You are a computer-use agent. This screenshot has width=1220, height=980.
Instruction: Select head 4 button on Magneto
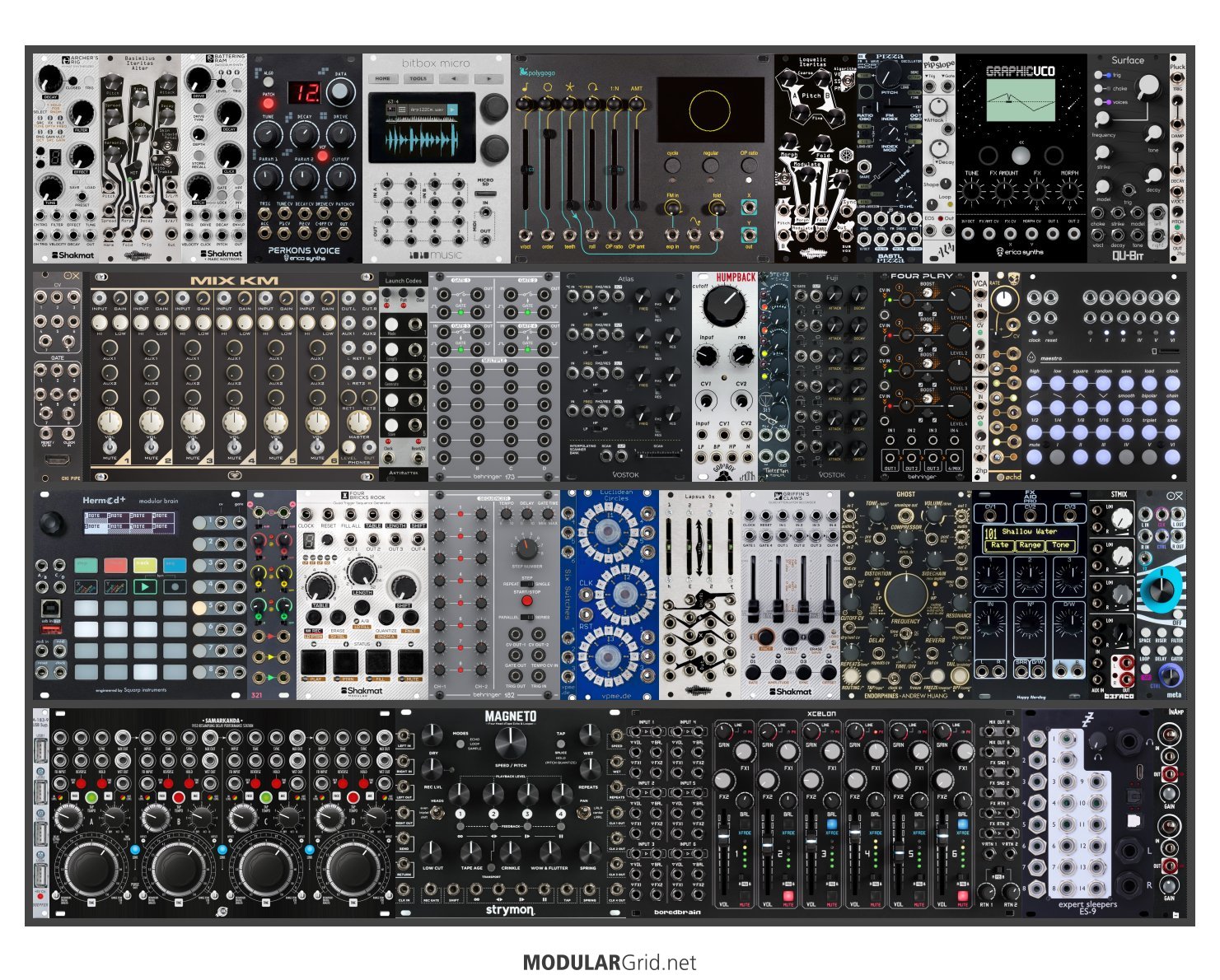560,814
